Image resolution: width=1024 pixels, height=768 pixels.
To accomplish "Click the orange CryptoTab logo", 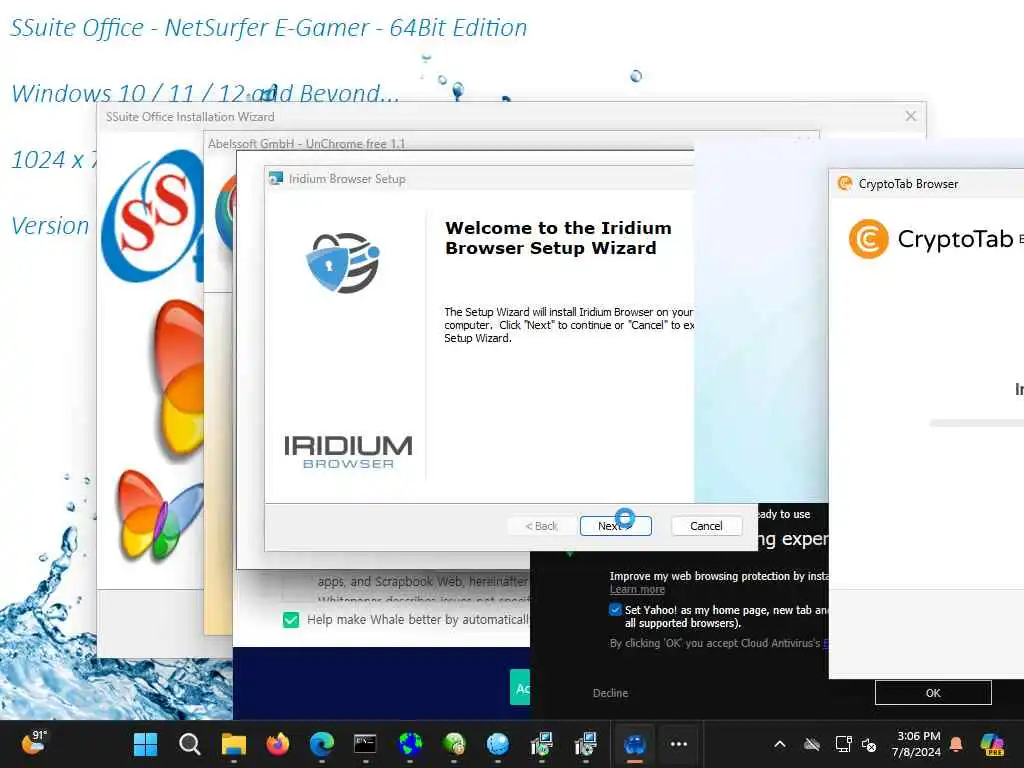I will click(x=868, y=239).
